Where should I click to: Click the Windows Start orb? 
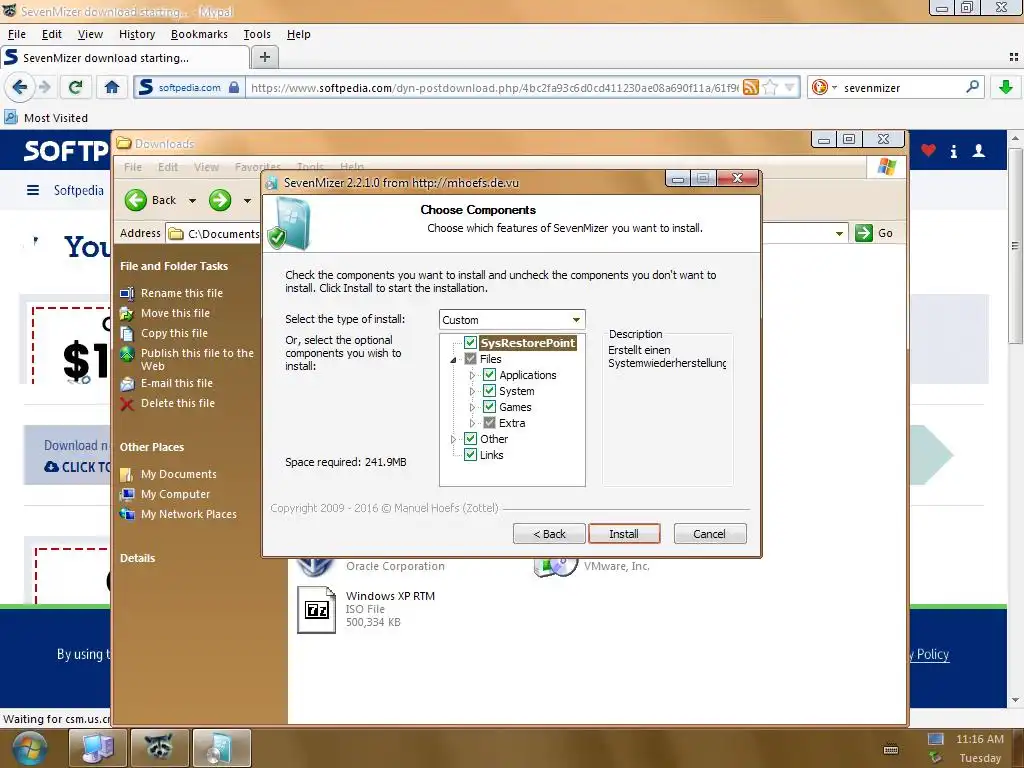[x=29, y=748]
